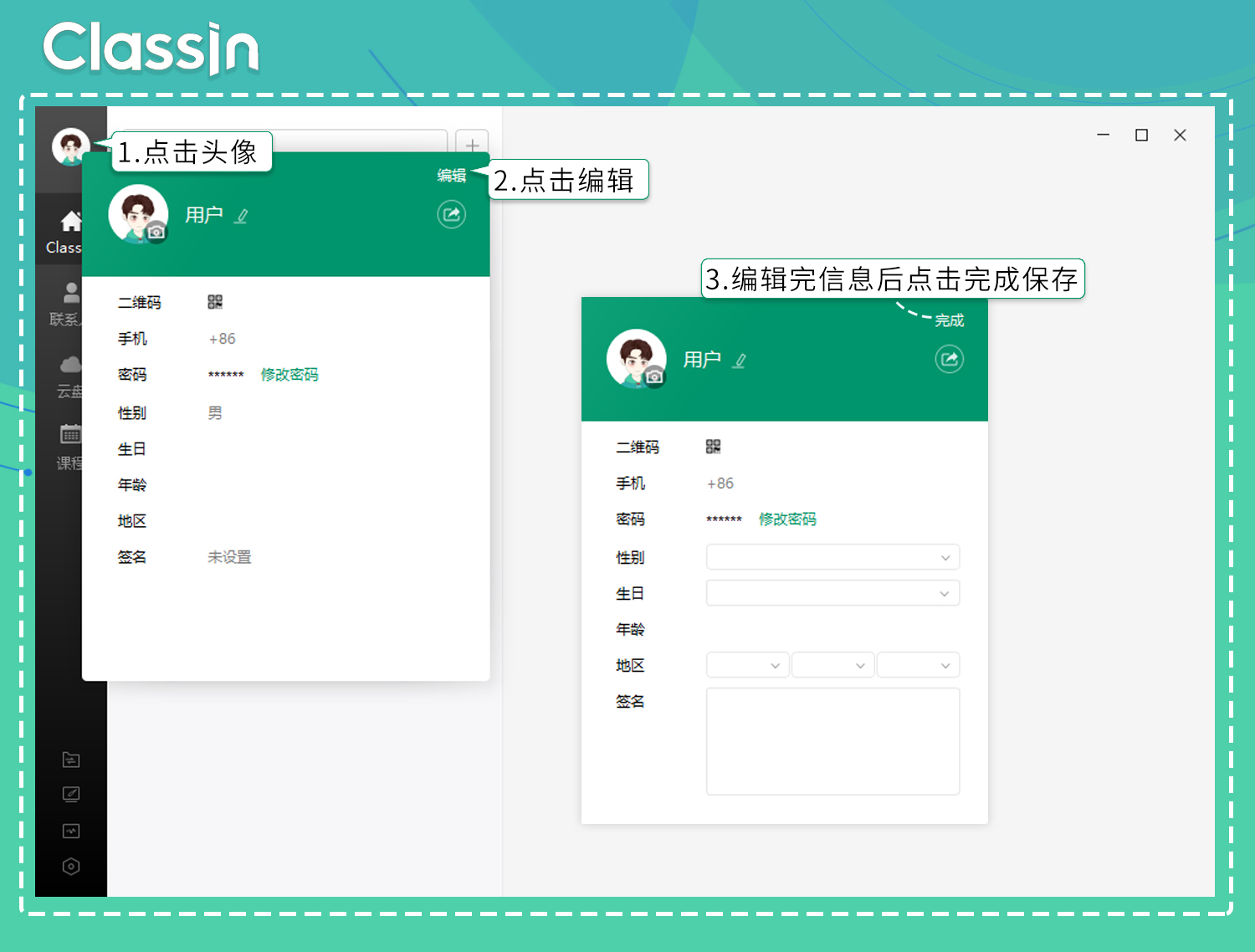Click the user avatar in the sidebar top
Image resolution: width=1255 pixels, height=952 pixels.
point(70,147)
